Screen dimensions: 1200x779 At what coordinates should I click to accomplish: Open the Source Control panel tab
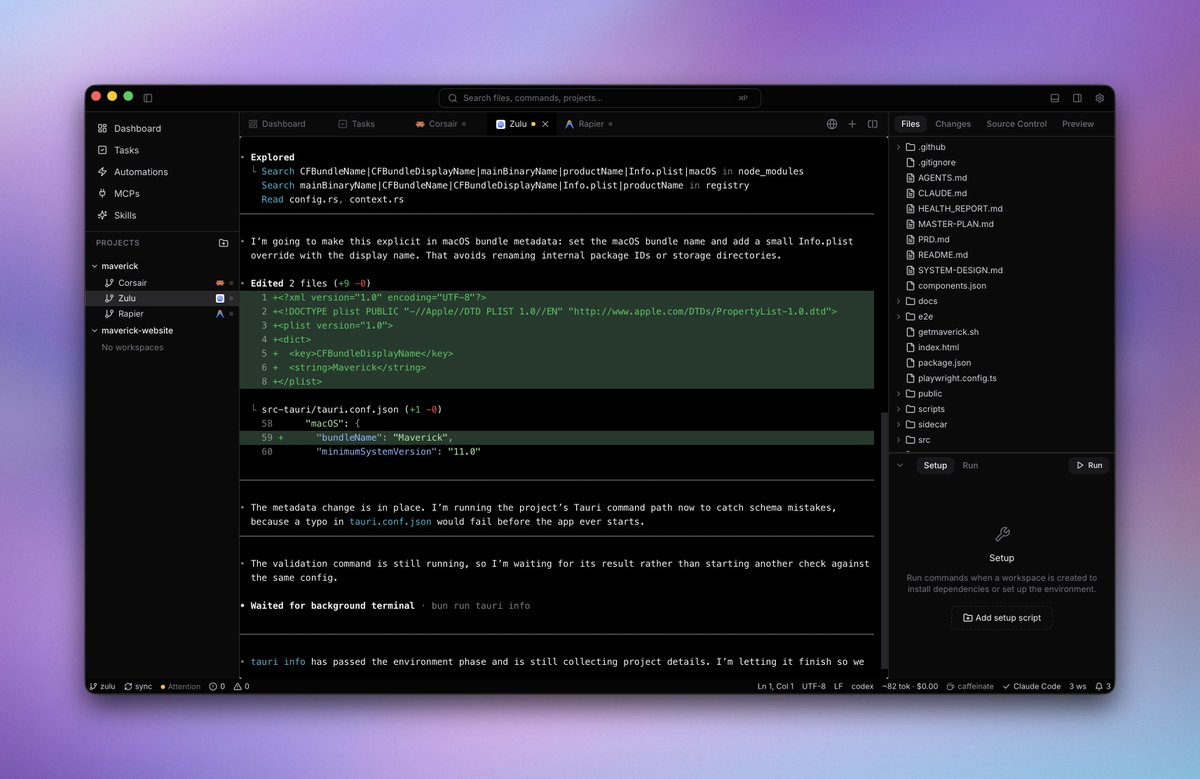(1017, 124)
